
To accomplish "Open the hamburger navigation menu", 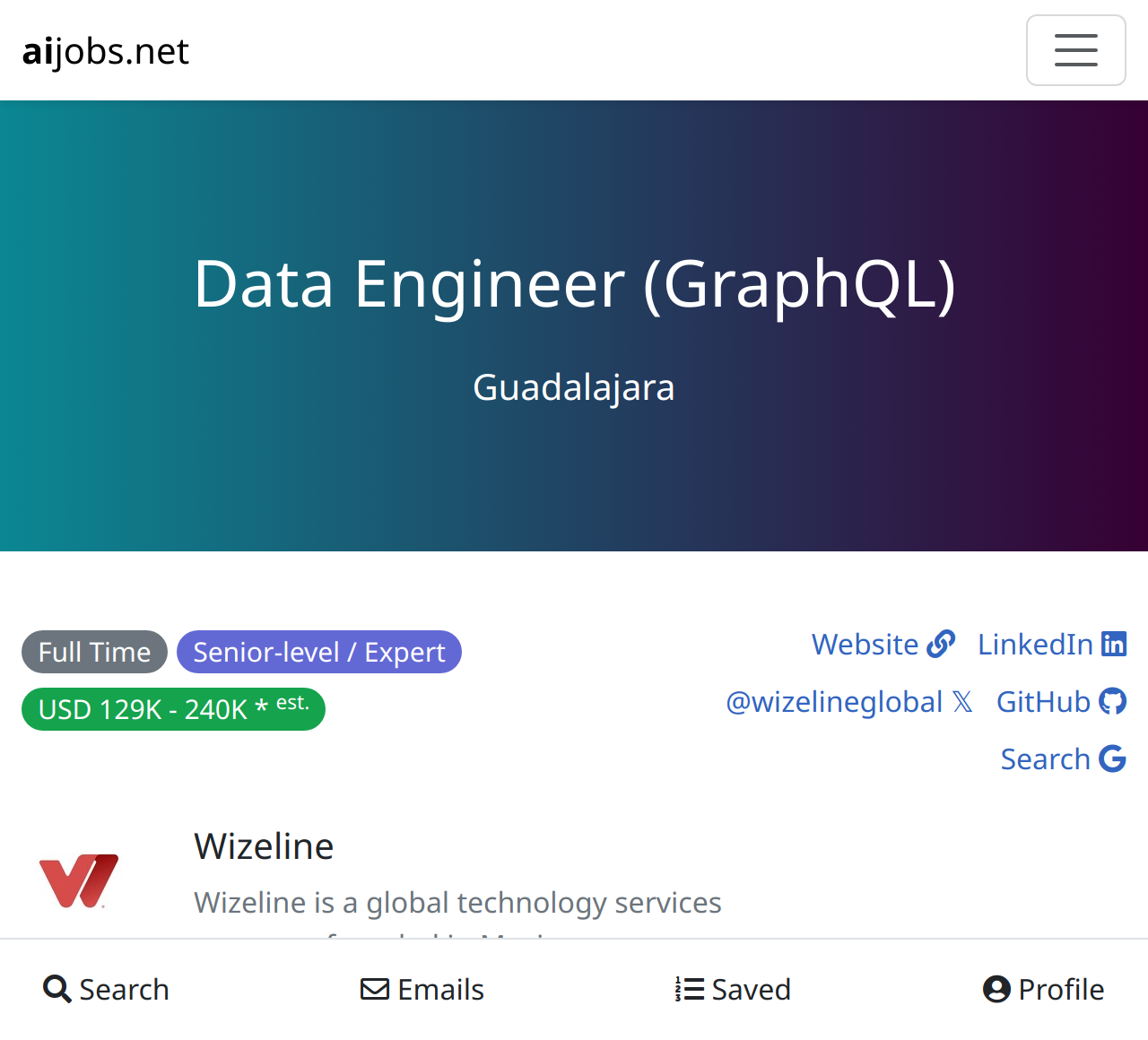I will pyautogui.click(x=1075, y=50).
